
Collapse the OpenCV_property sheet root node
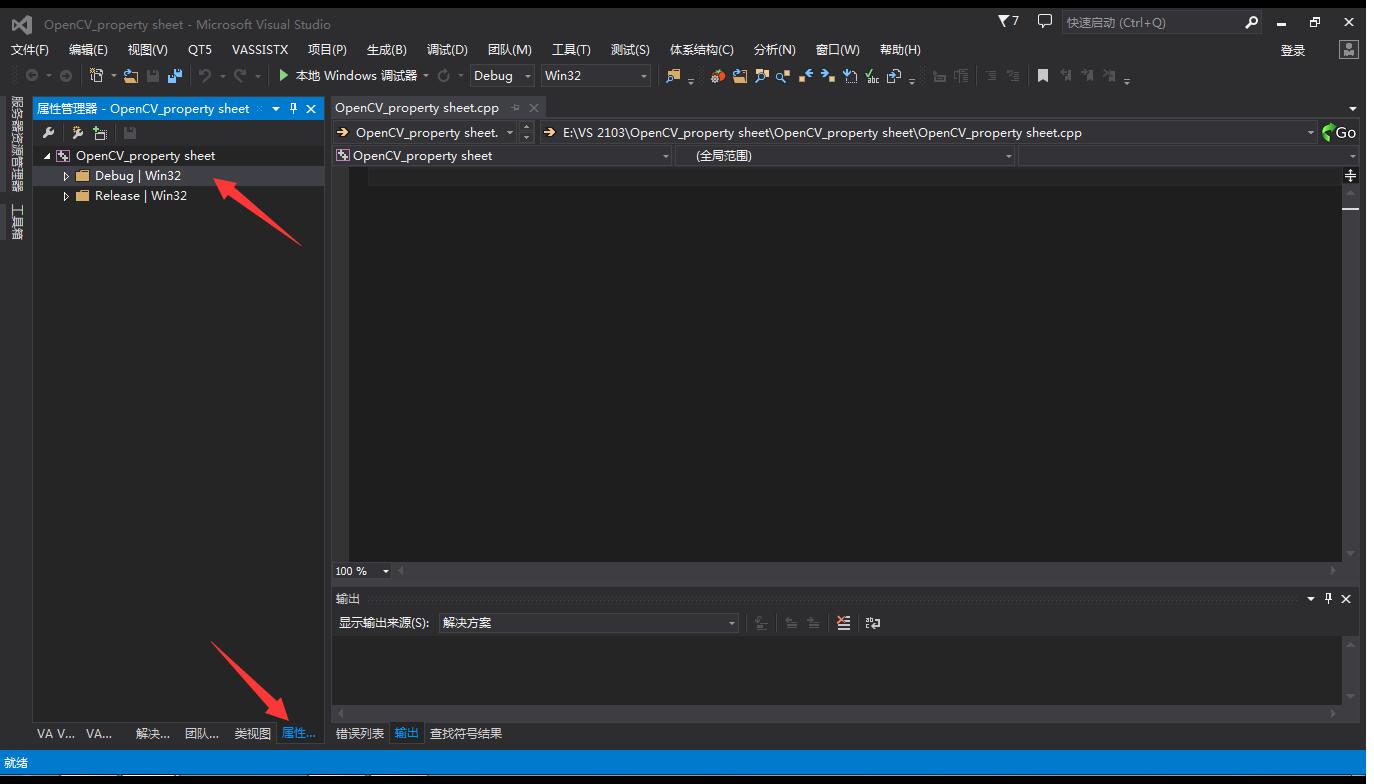pos(47,156)
